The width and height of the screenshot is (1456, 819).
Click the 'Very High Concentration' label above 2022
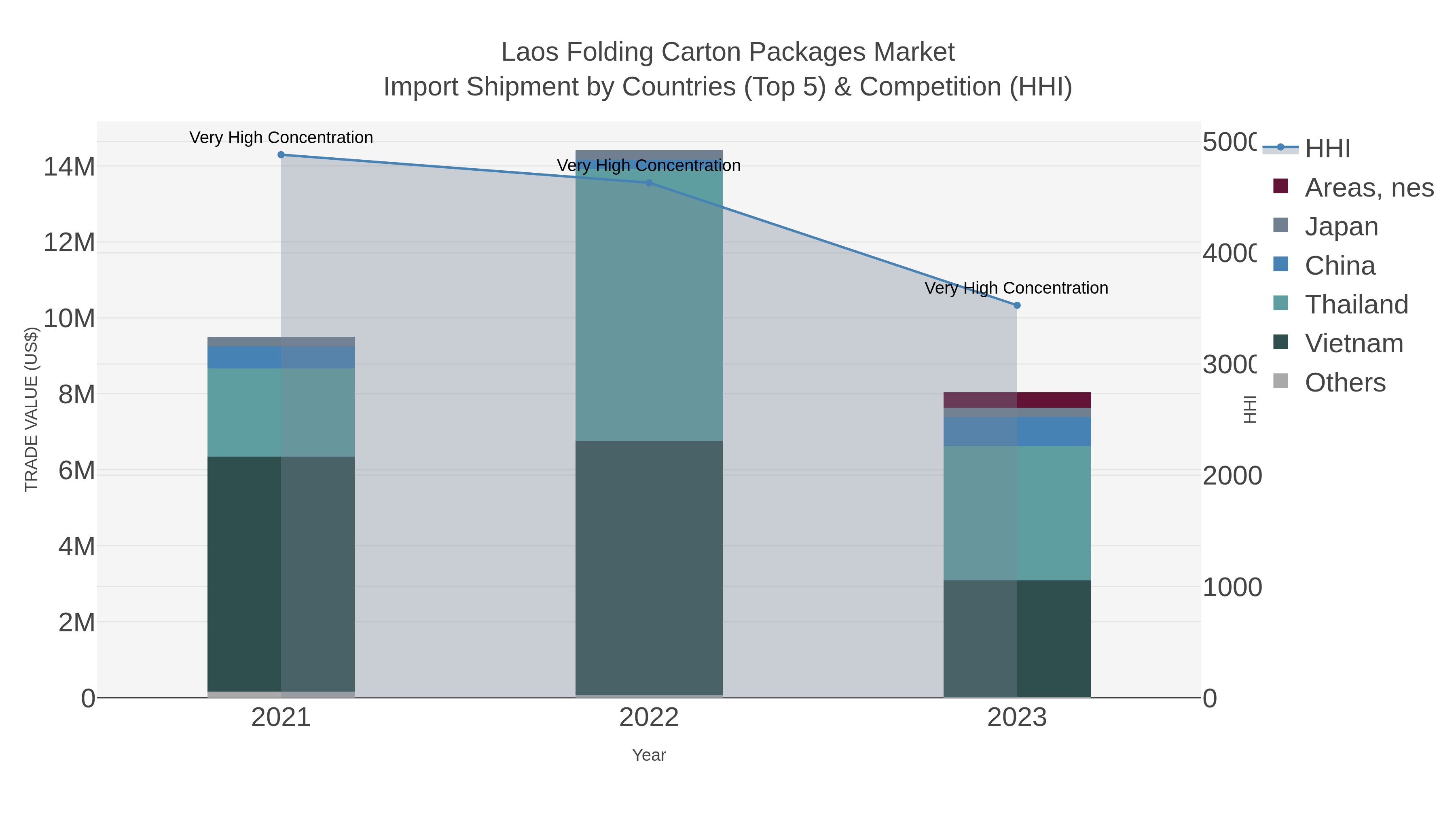[649, 165]
